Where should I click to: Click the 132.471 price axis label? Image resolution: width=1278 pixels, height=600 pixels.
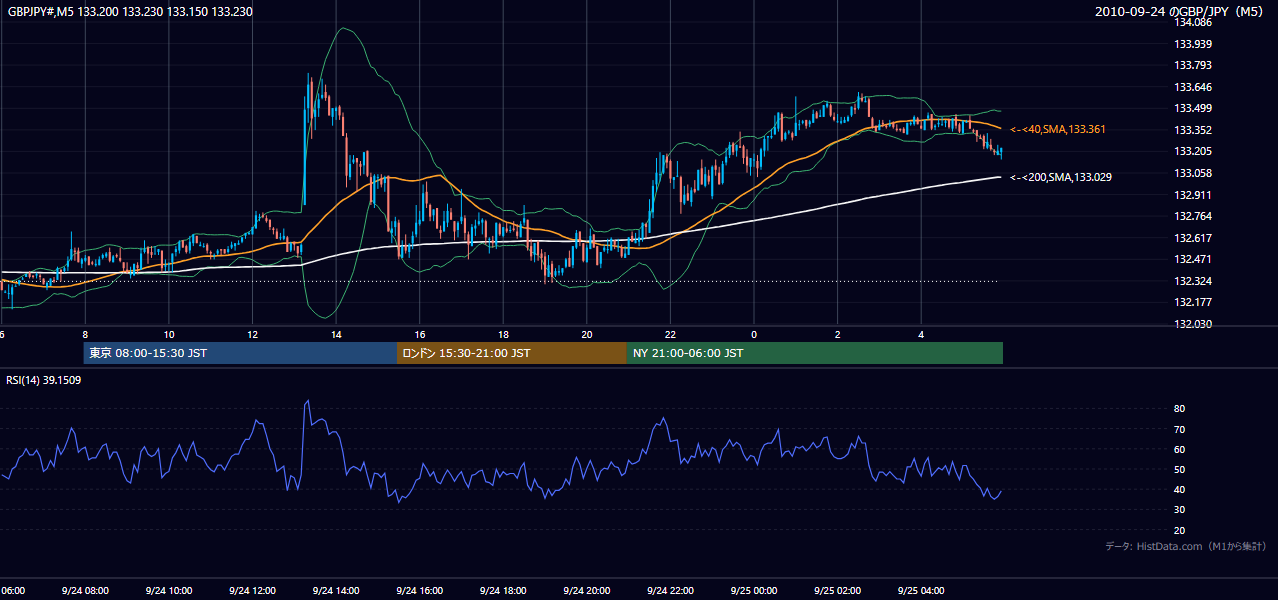point(1193,259)
